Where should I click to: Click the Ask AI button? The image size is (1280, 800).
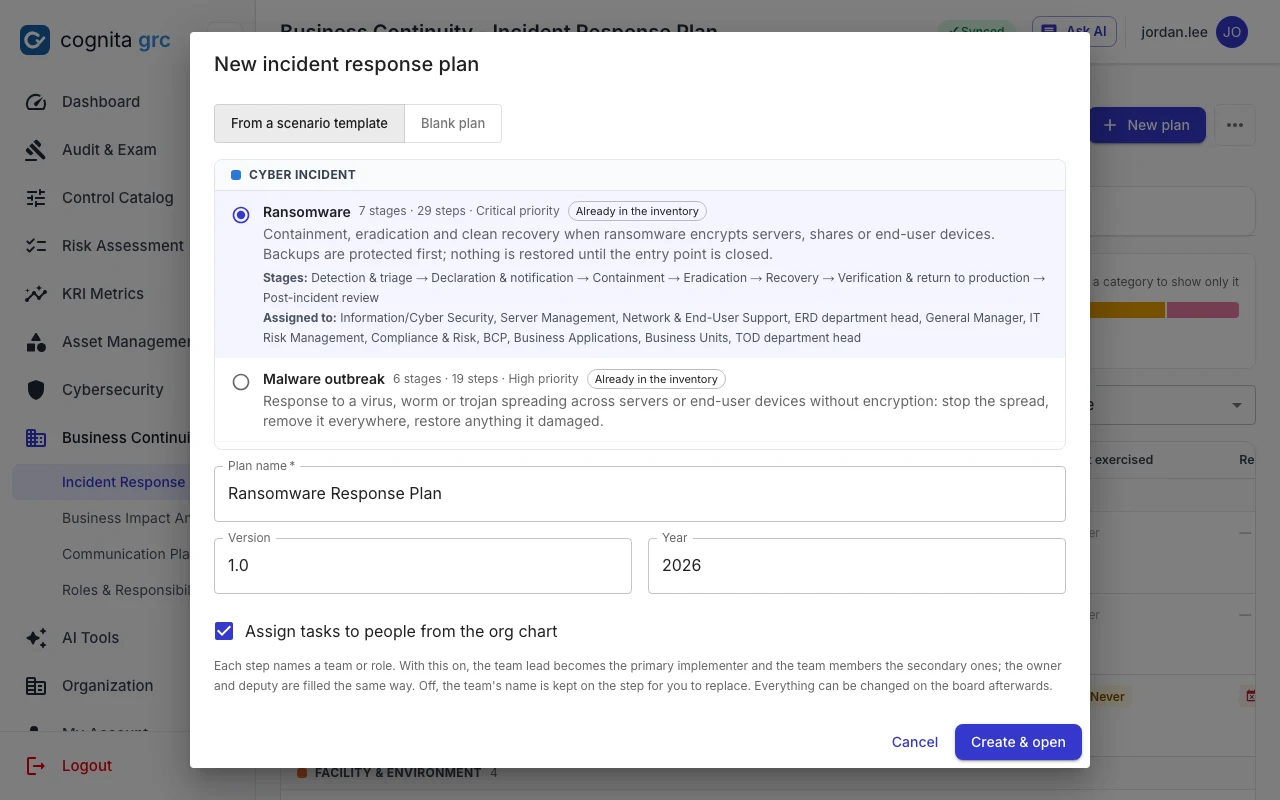[1074, 31]
